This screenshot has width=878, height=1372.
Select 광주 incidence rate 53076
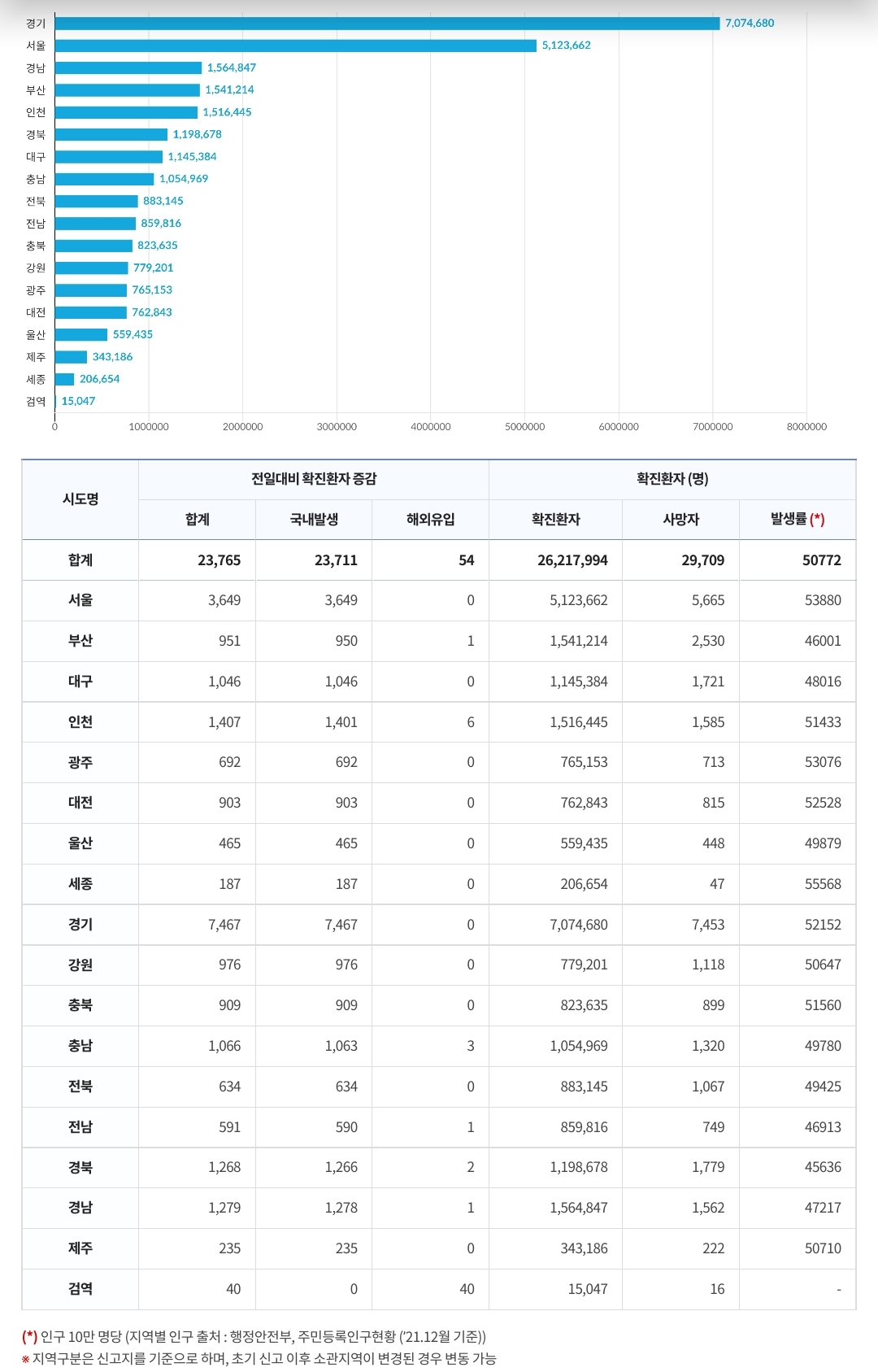823,762
